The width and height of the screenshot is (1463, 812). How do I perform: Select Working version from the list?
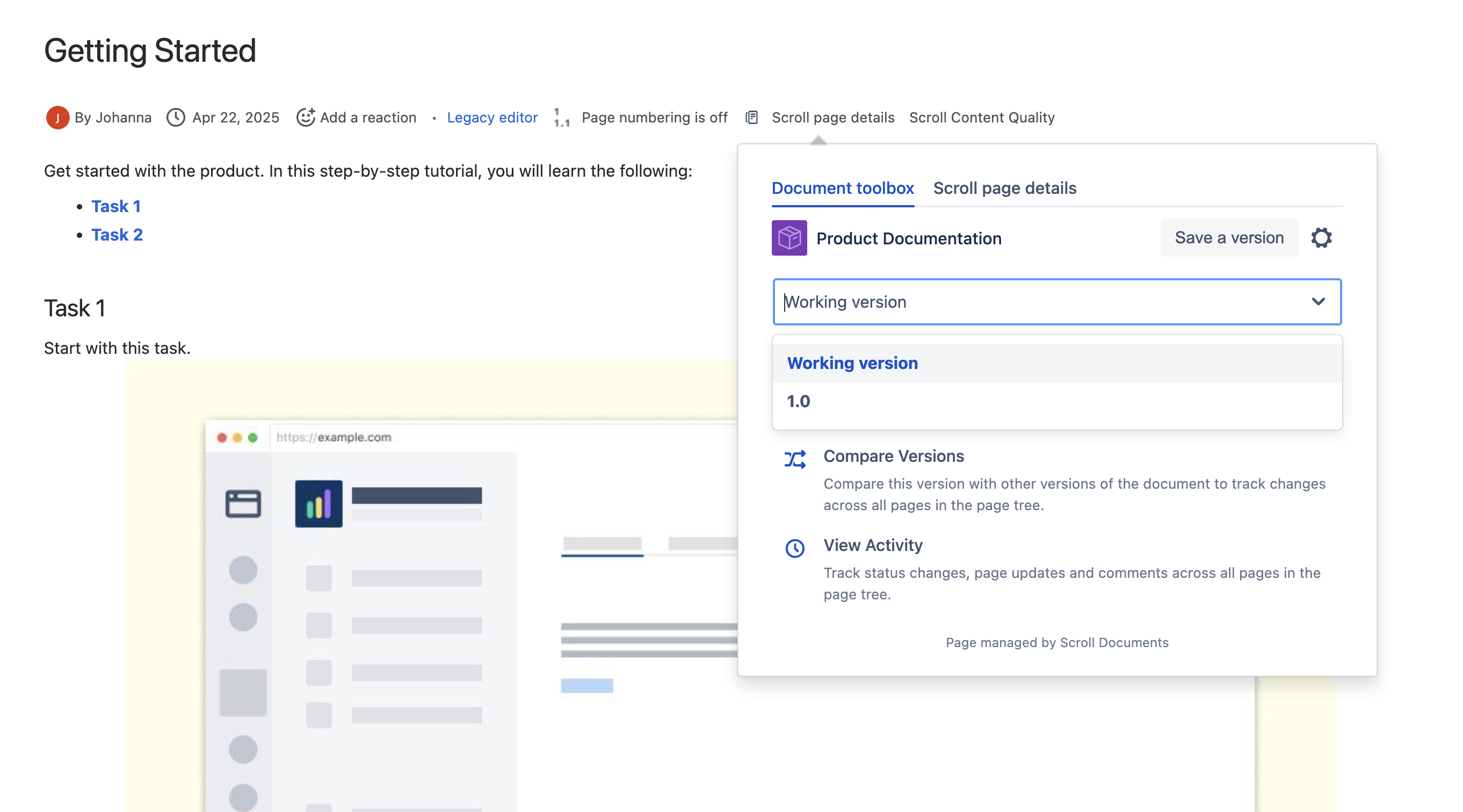pos(851,363)
